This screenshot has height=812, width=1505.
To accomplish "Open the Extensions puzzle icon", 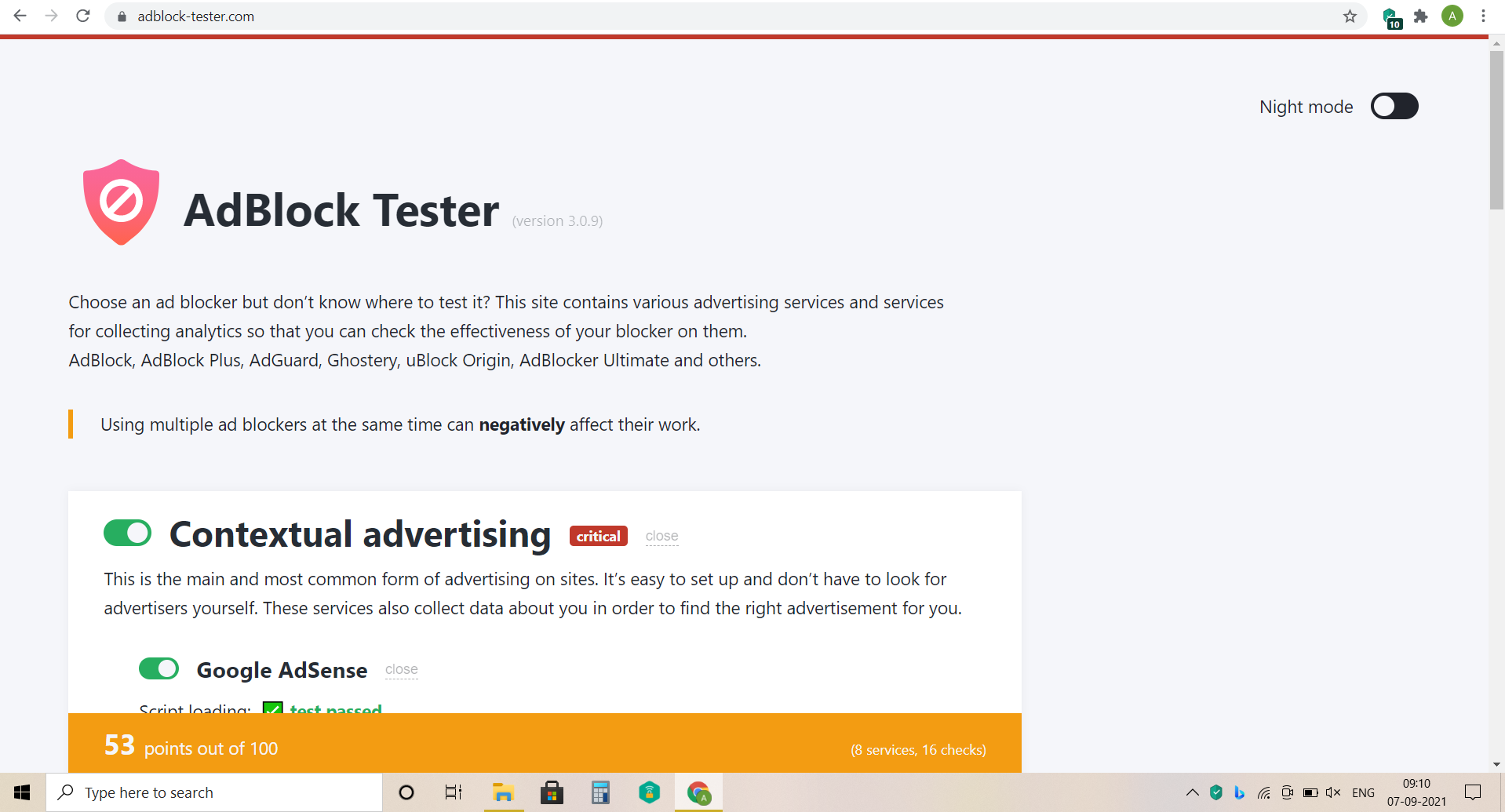I will (1421, 16).
